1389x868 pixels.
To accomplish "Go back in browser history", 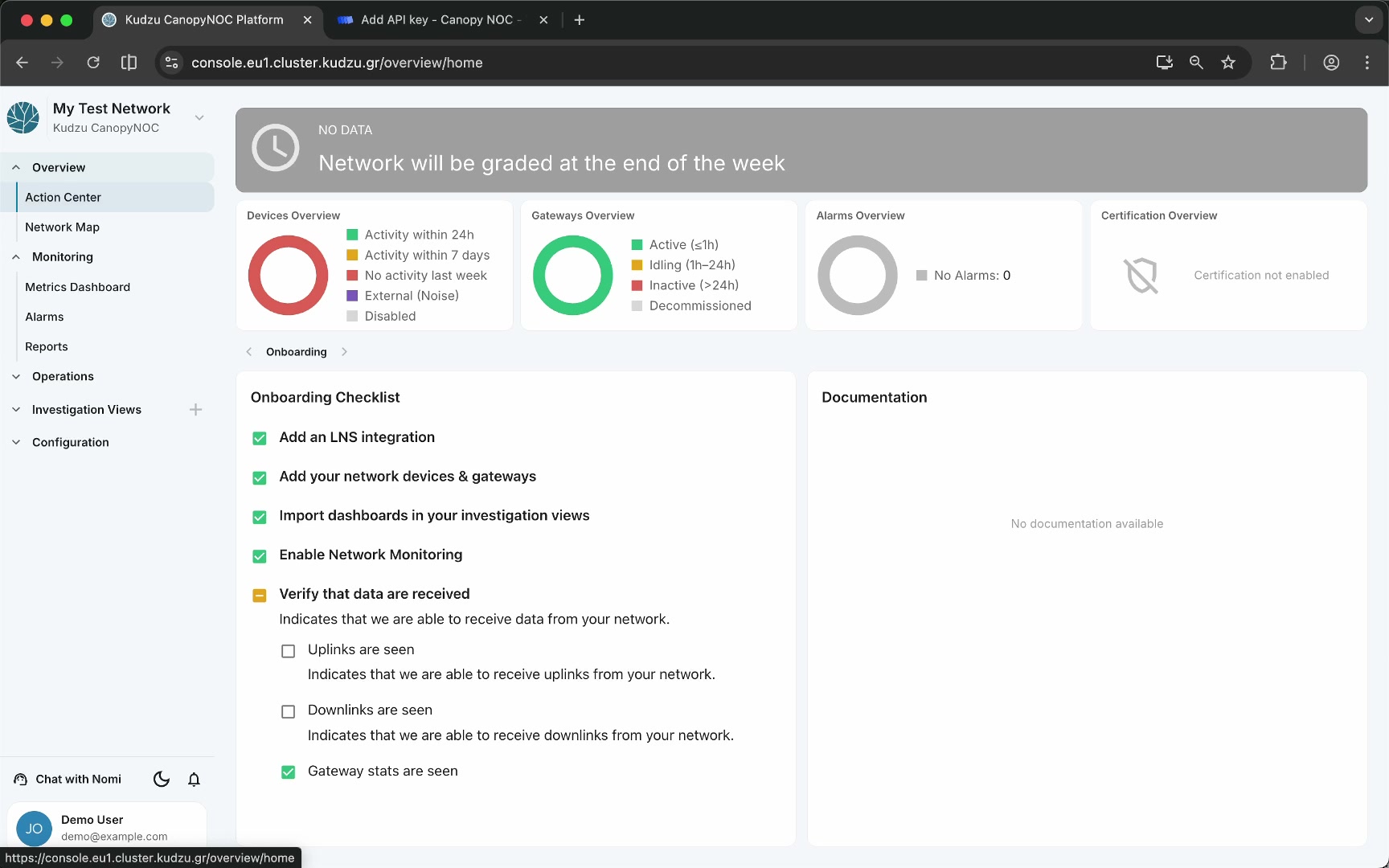I will pos(22,63).
